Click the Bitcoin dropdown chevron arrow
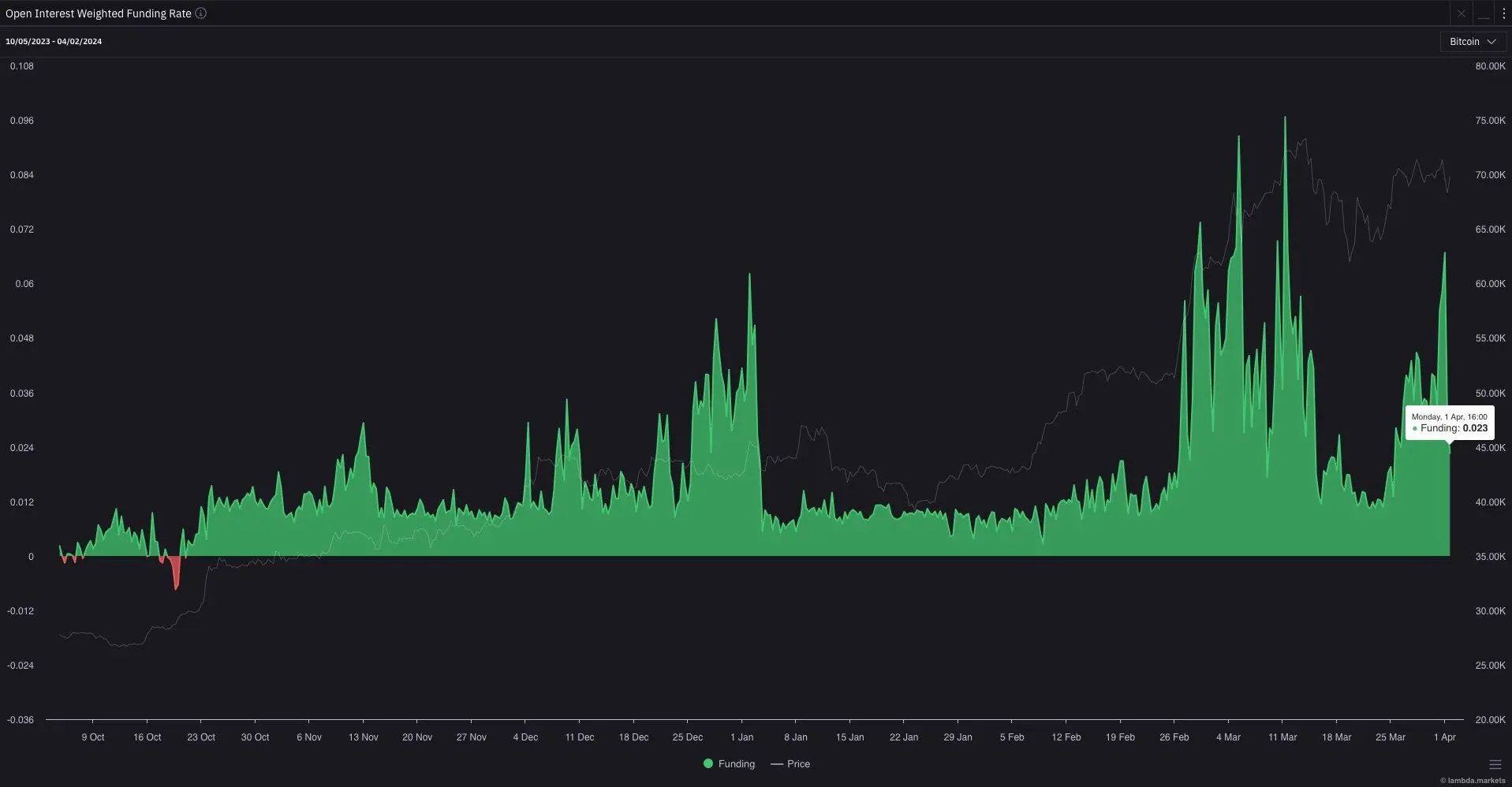 [x=1491, y=42]
